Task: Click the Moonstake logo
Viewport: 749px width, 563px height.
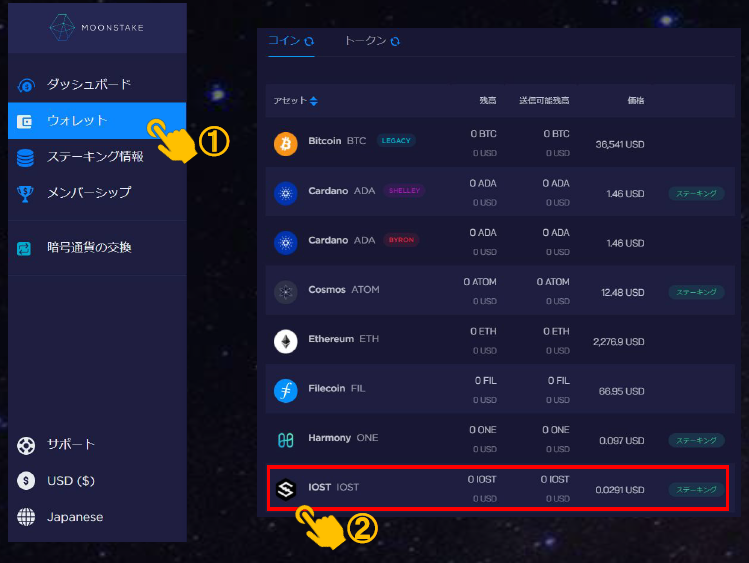Action: click(97, 27)
